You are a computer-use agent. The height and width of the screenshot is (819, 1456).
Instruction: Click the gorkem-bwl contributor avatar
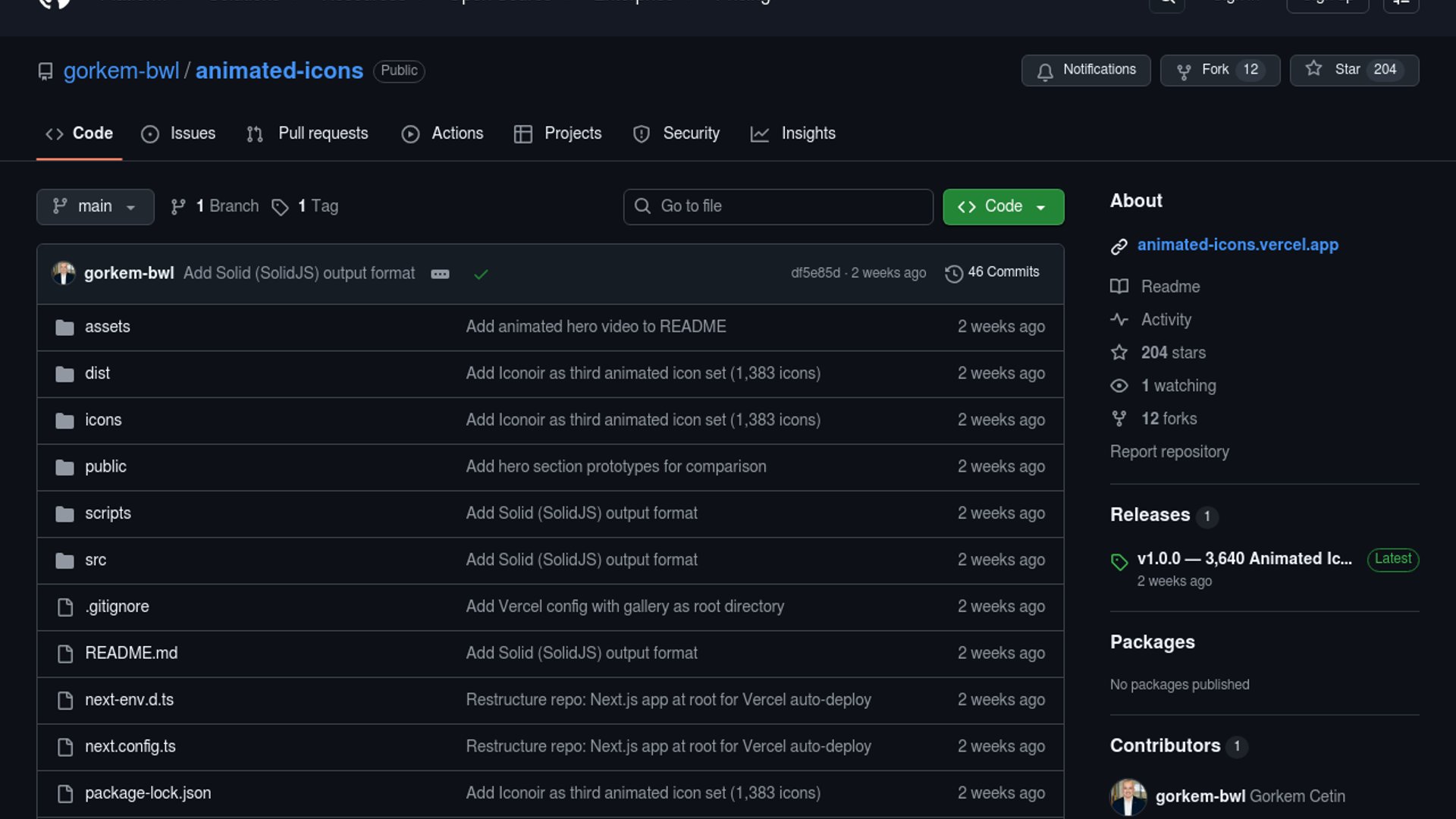tap(1128, 796)
